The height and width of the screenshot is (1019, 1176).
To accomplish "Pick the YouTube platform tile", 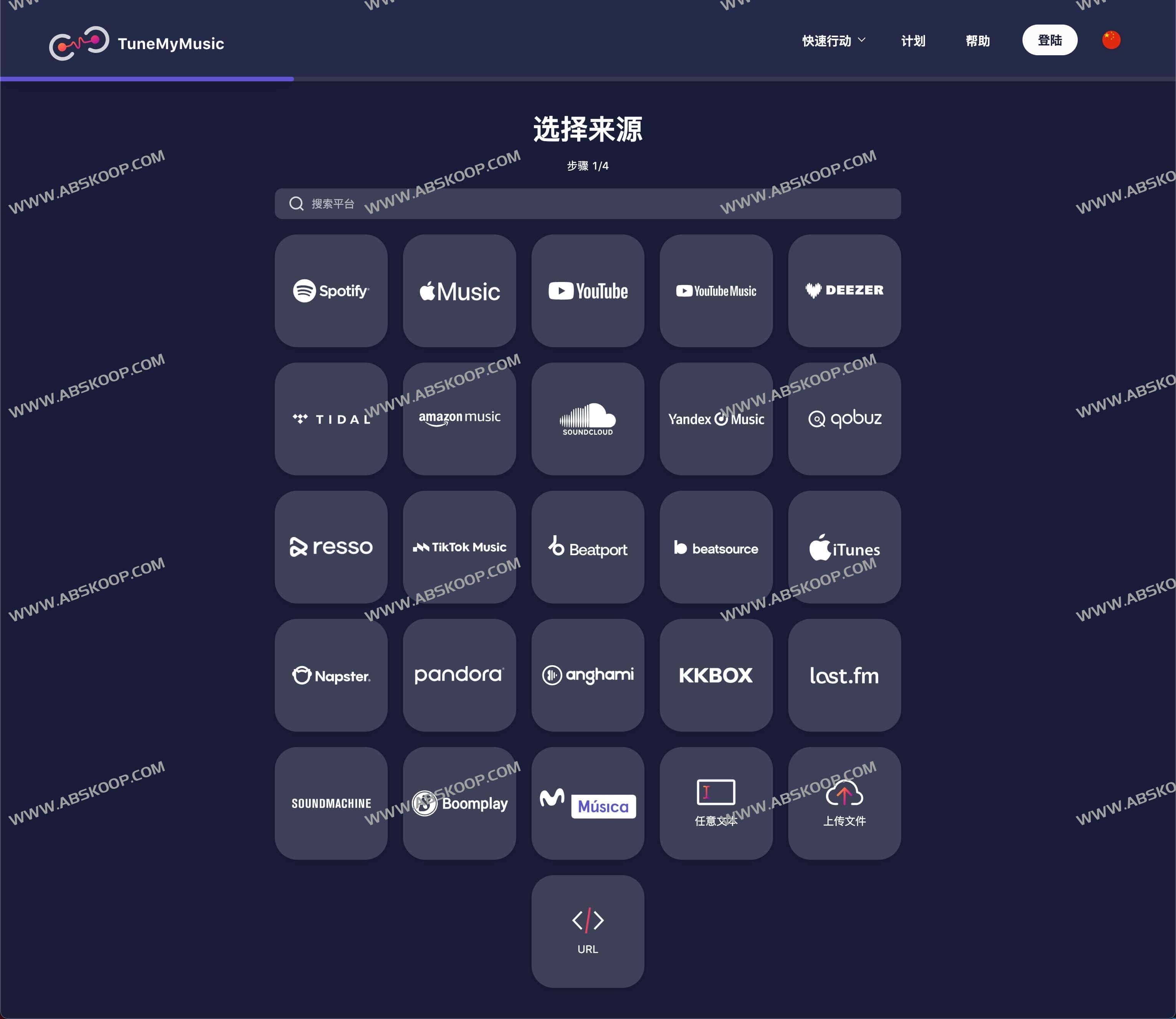I will coord(588,290).
